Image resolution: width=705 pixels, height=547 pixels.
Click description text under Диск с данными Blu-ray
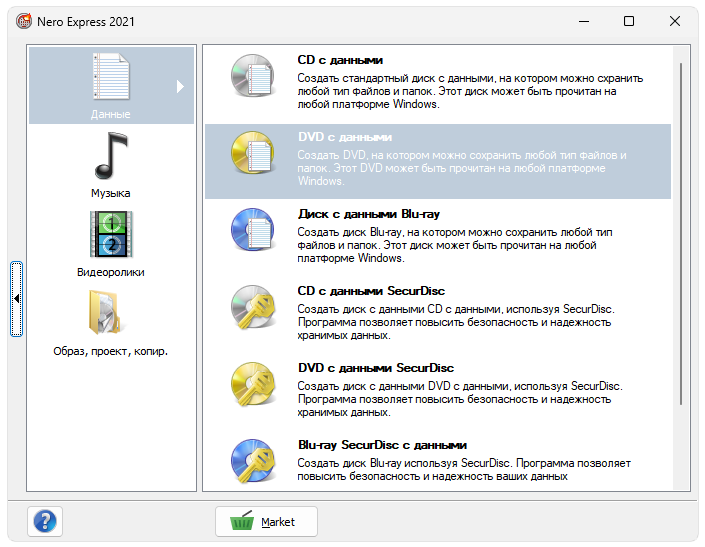[455, 245]
